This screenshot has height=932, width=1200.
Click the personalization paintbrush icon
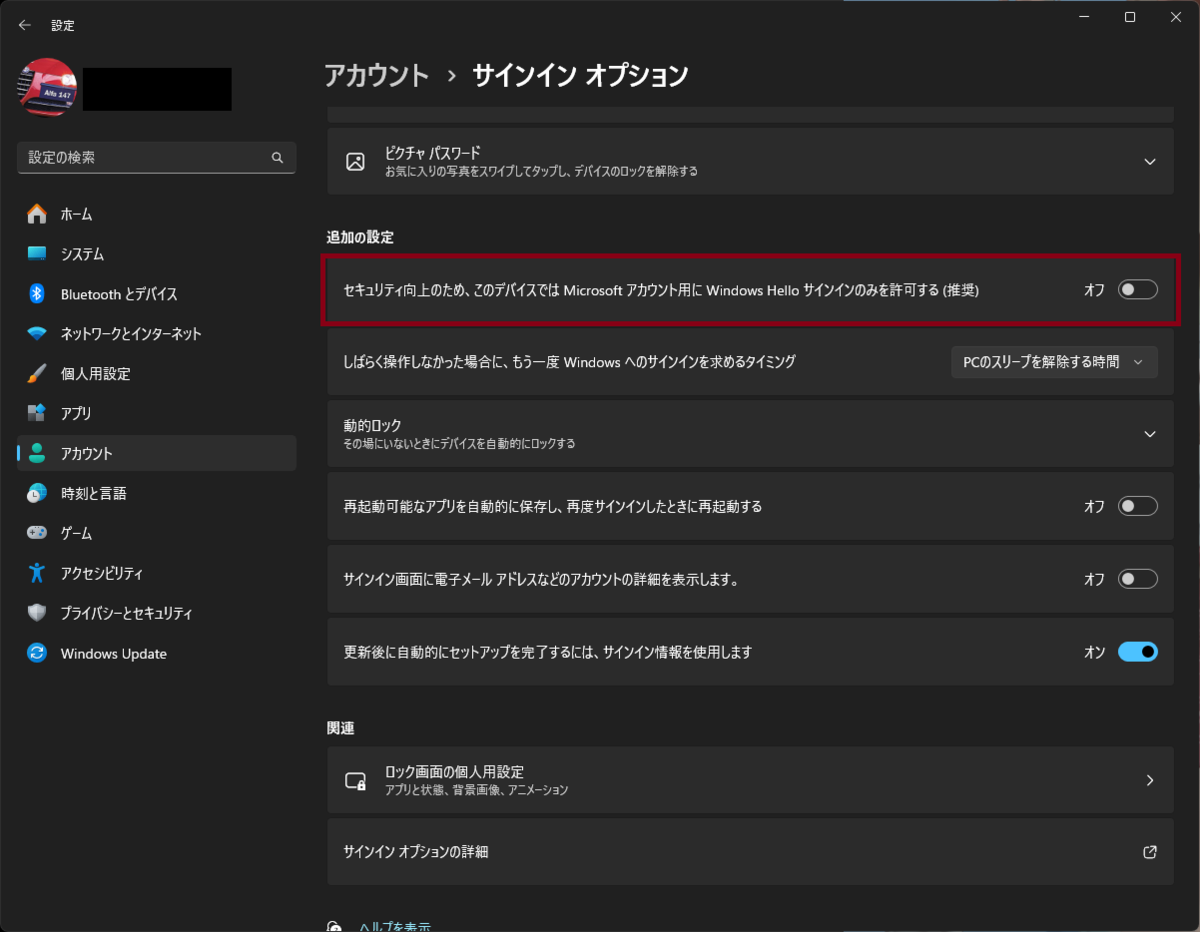(37, 374)
